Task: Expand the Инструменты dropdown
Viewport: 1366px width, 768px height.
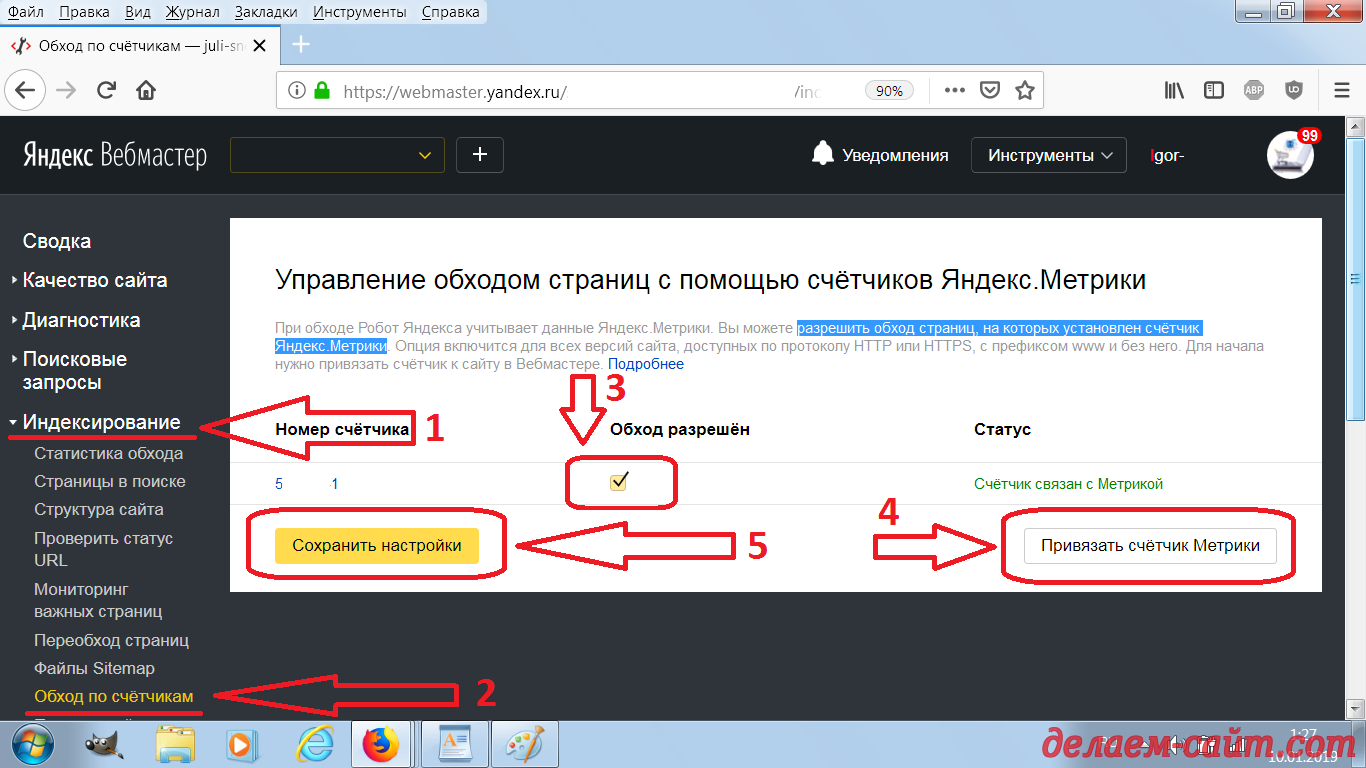Action: [x=1050, y=155]
